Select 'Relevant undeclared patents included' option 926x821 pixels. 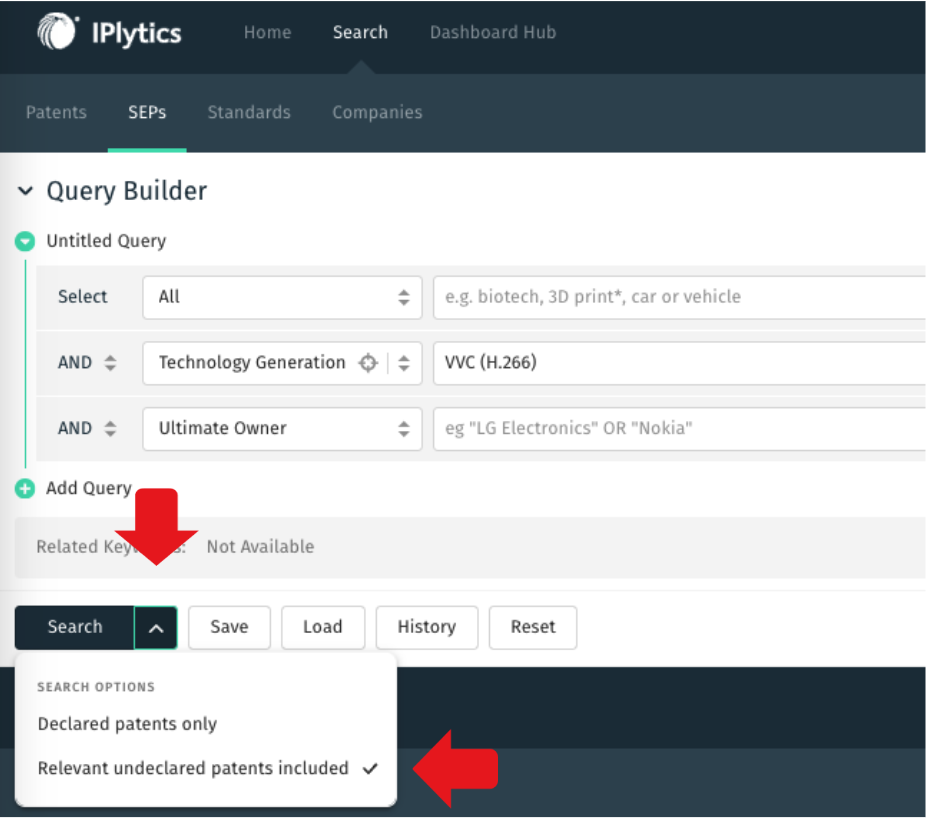tap(206, 768)
